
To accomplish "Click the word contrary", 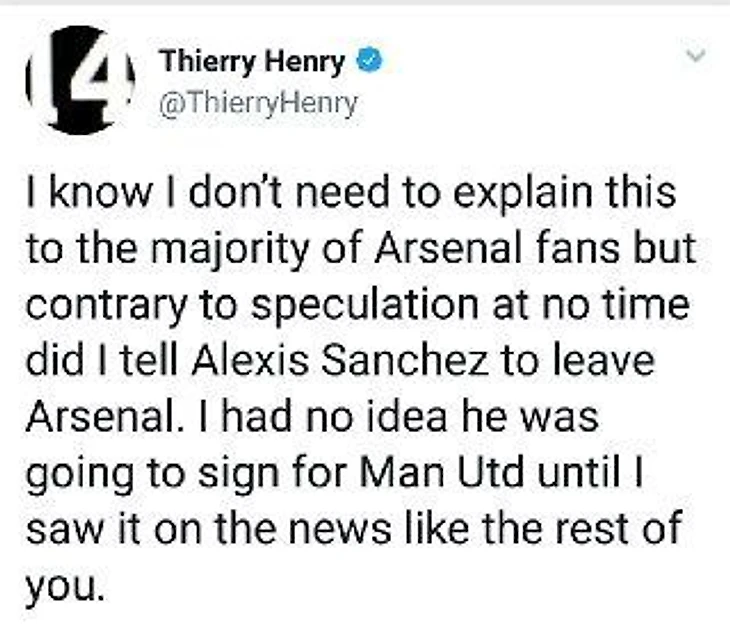I will (x=109, y=304).
